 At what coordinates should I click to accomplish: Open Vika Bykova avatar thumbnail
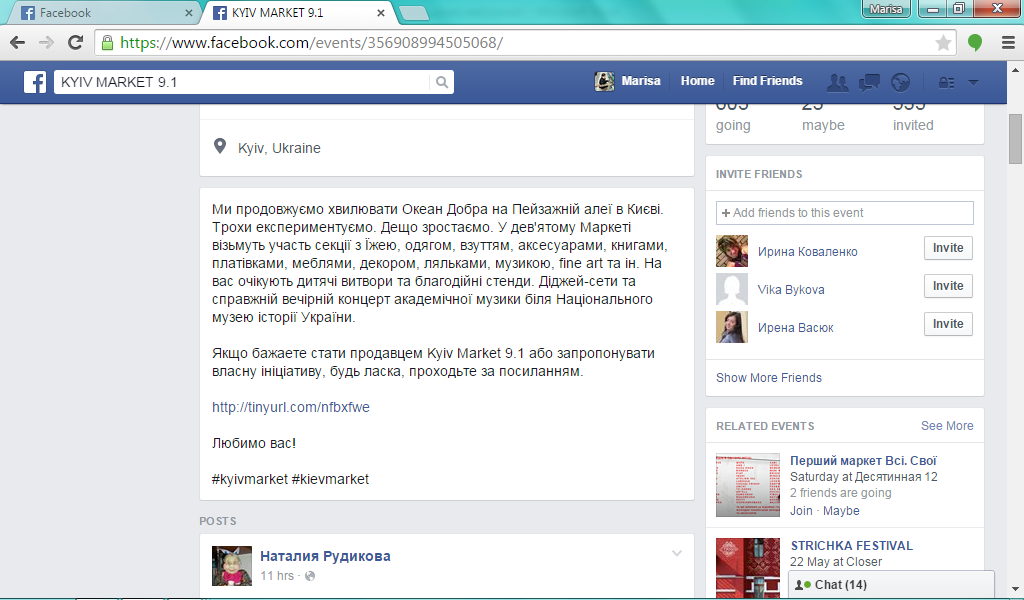pos(731,289)
